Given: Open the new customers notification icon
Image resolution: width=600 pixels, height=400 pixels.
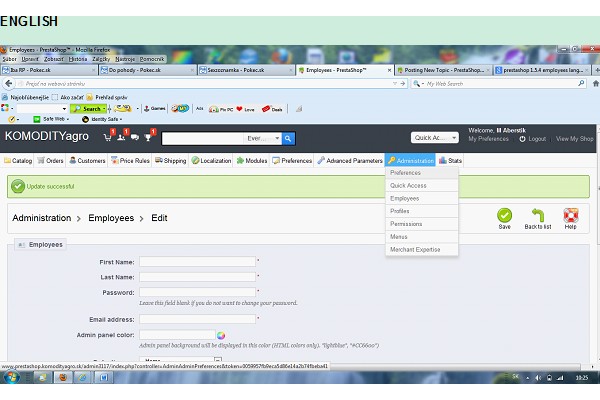Looking at the screenshot, I should (121, 137).
